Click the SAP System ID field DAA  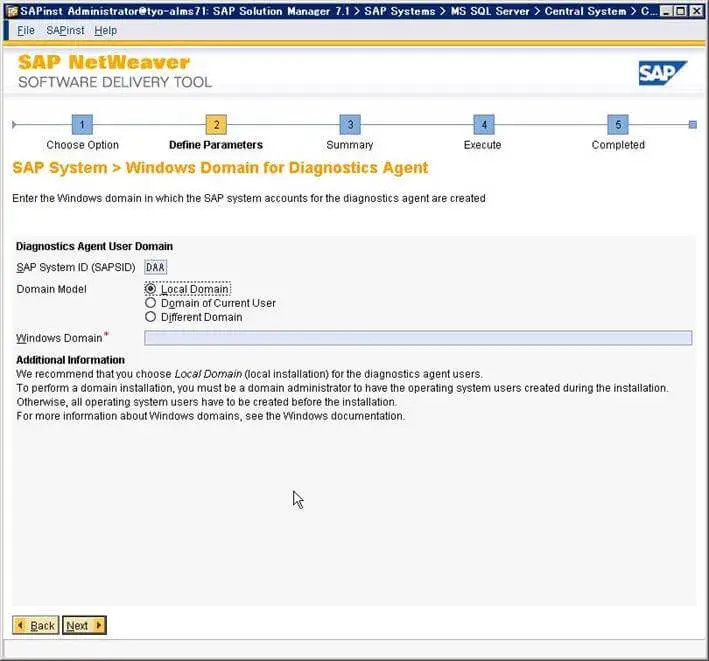coord(156,267)
